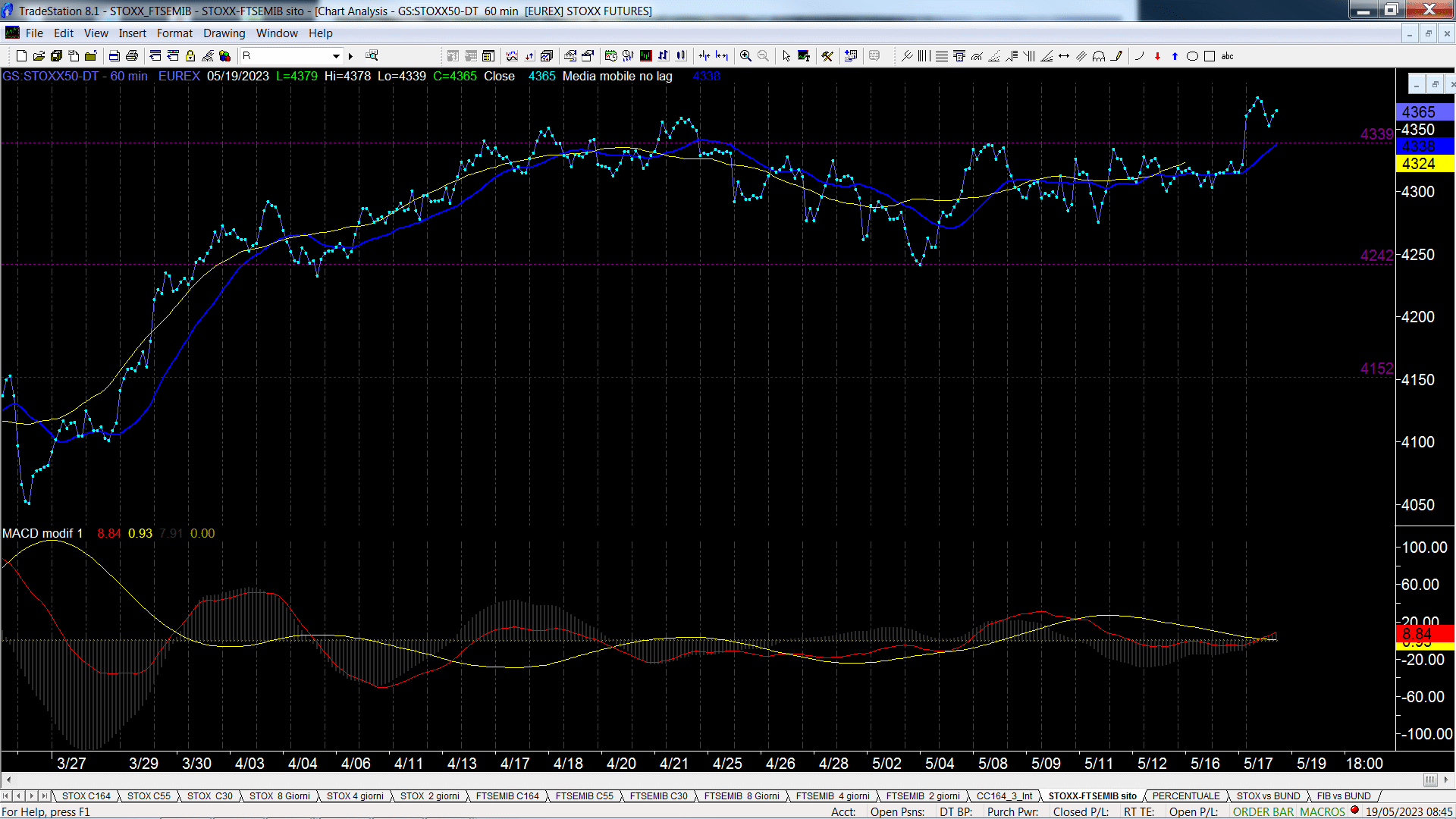Click the horizontal scrollbar right arrow

tap(1446, 780)
